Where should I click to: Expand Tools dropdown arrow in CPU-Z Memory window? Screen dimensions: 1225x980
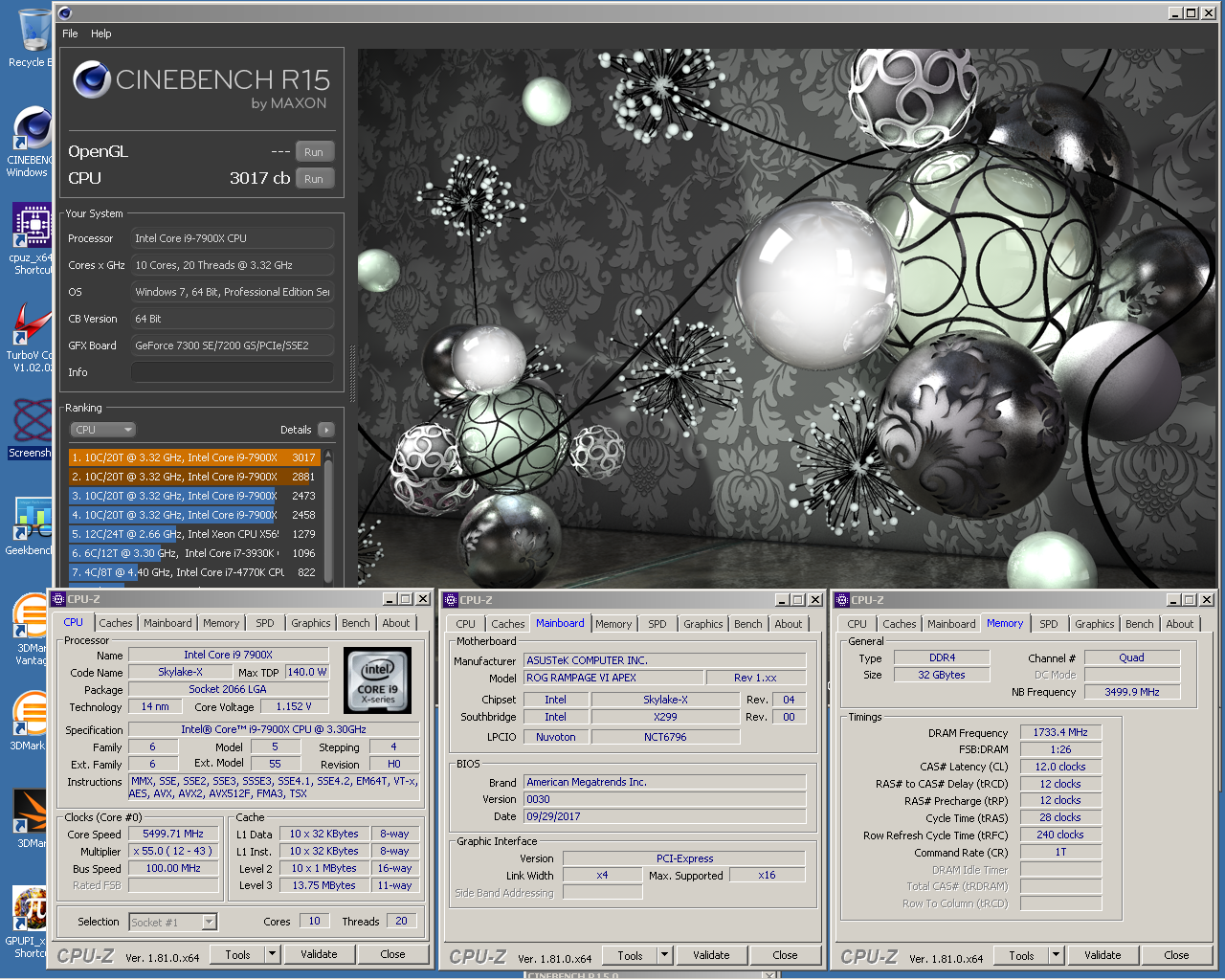pyautogui.click(x=1056, y=955)
